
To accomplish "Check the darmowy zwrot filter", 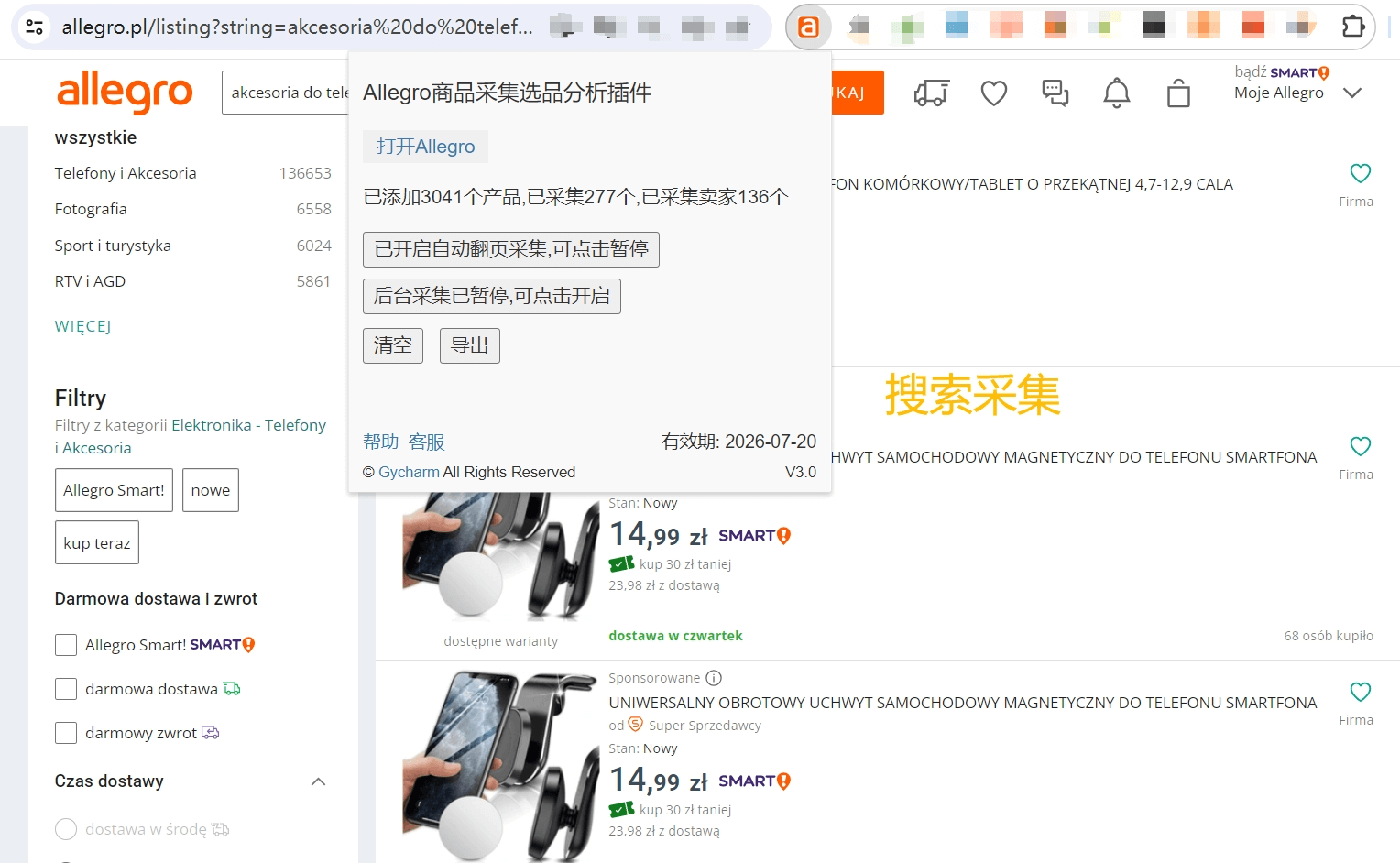I will (66, 733).
